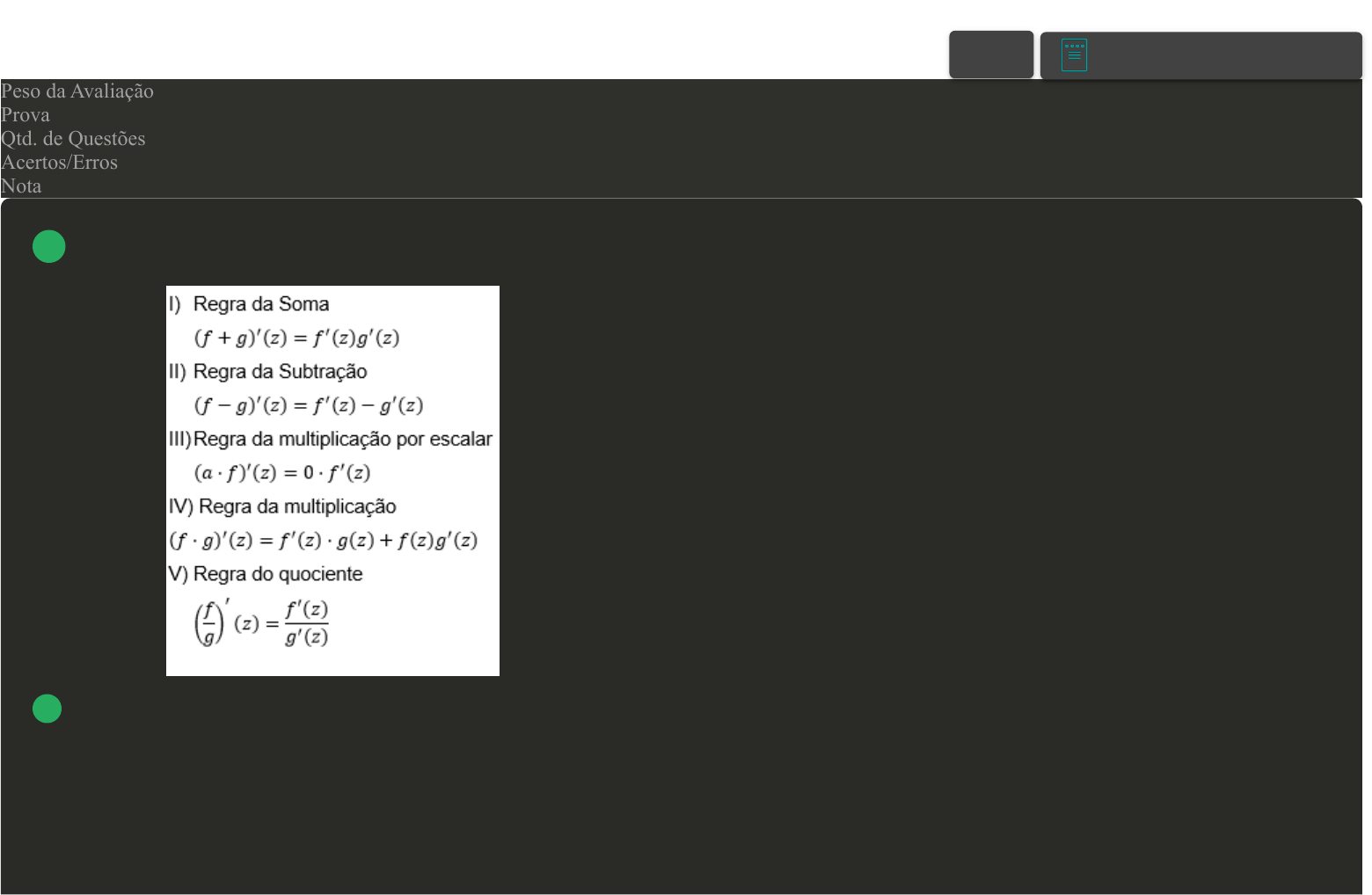
Task: Click the small blank dark button beside the document button
Action: 990,55
